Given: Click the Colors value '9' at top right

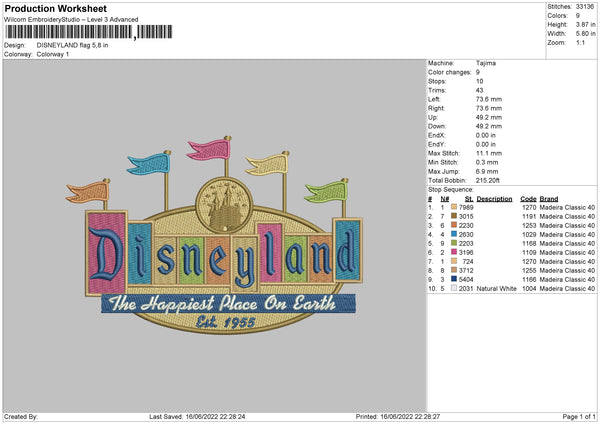Looking at the screenshot, I should tap(578, 16).
